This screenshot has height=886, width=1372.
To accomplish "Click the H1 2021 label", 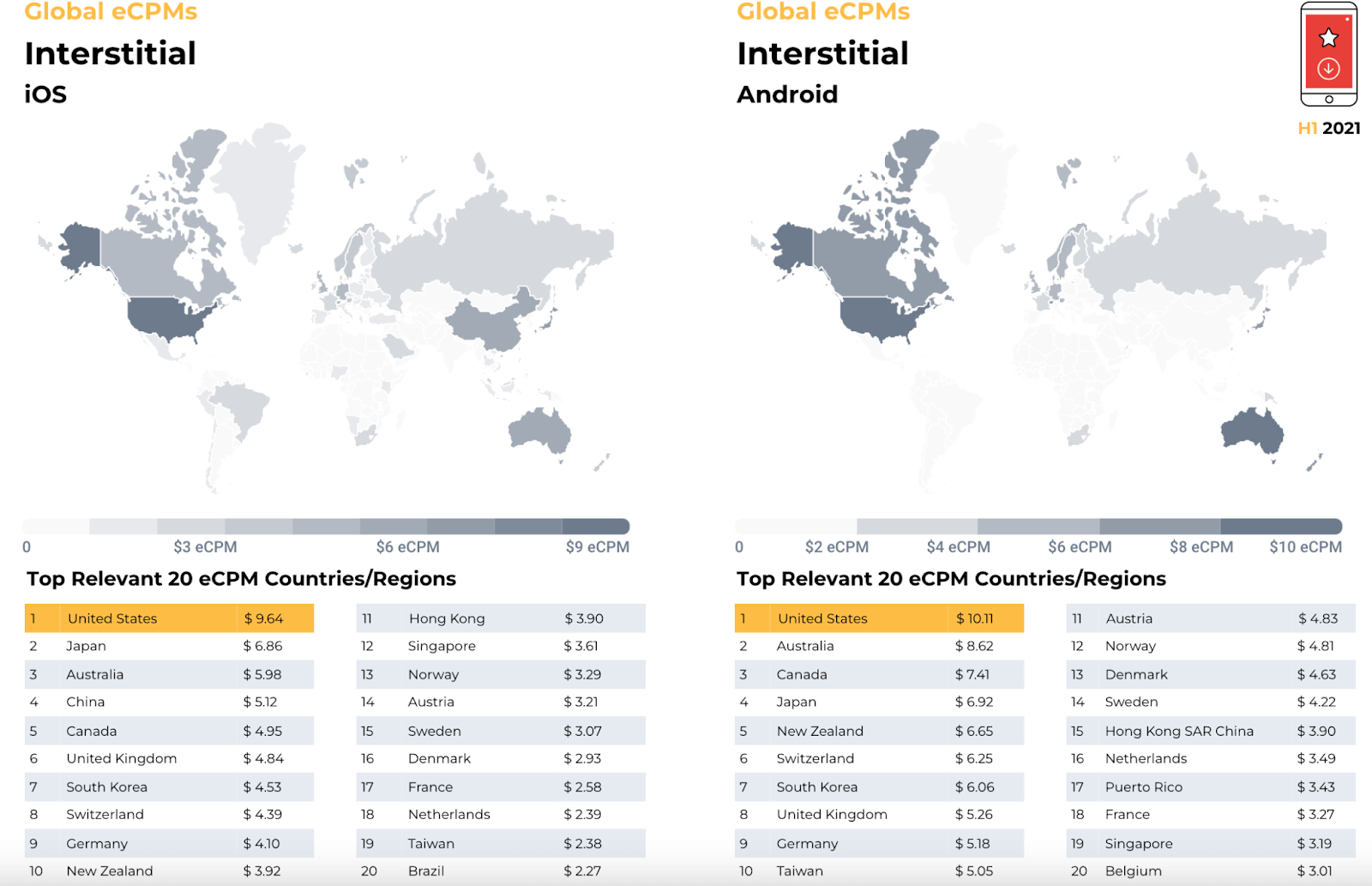I will point(1329,128).
